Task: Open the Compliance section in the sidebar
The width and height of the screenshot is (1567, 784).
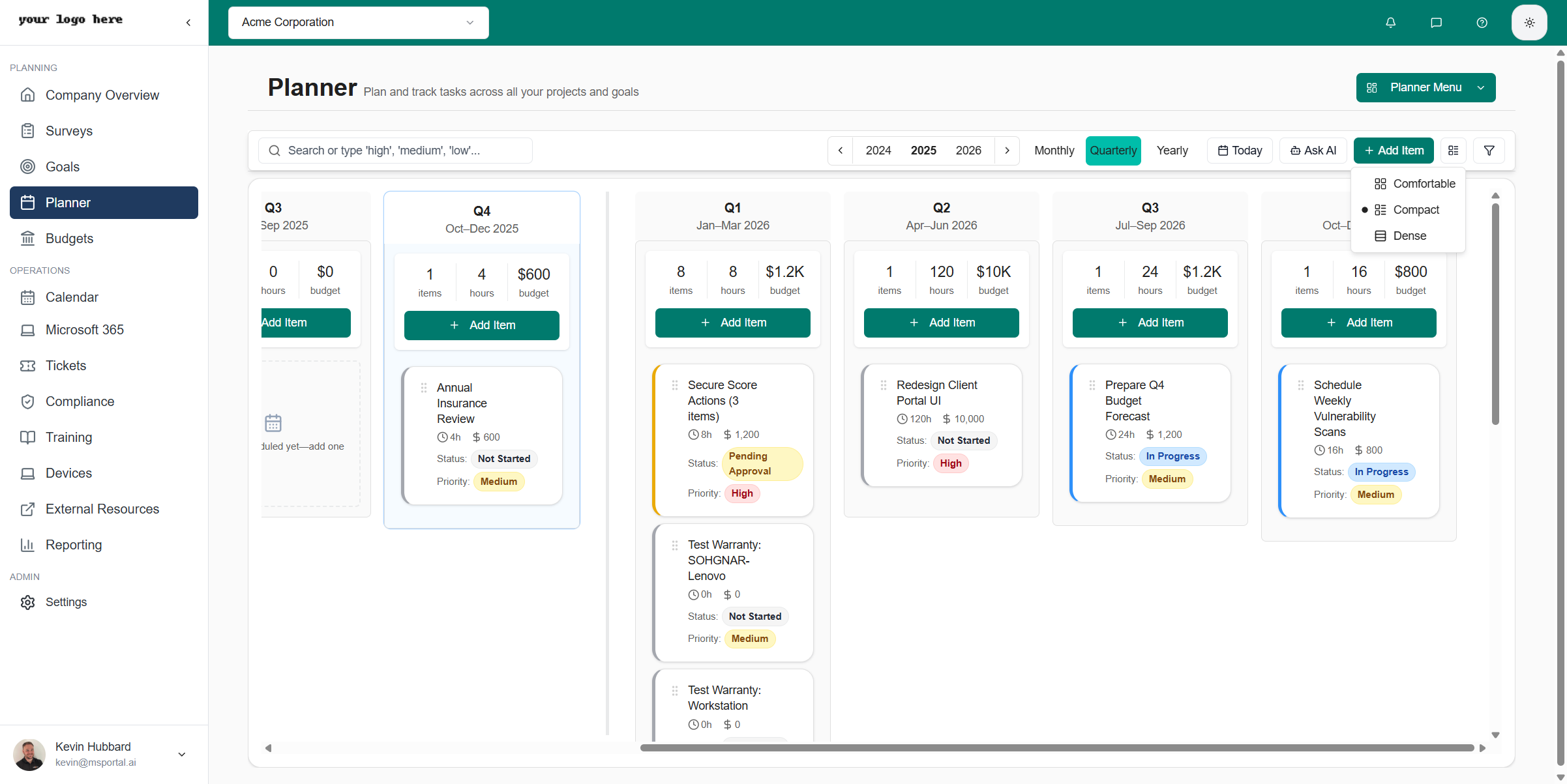Action: [x=80, y=401]
